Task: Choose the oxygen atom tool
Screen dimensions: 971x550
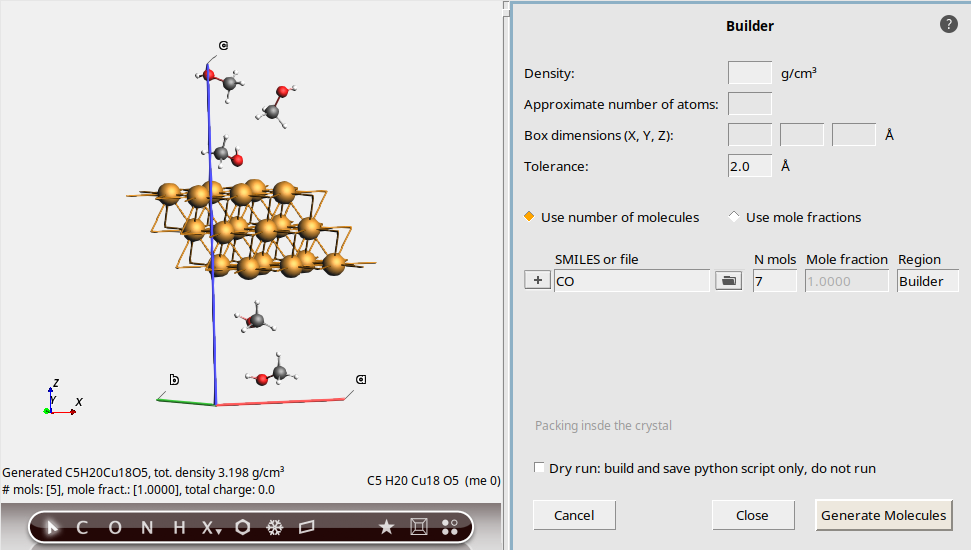Action: coord(114,528)
